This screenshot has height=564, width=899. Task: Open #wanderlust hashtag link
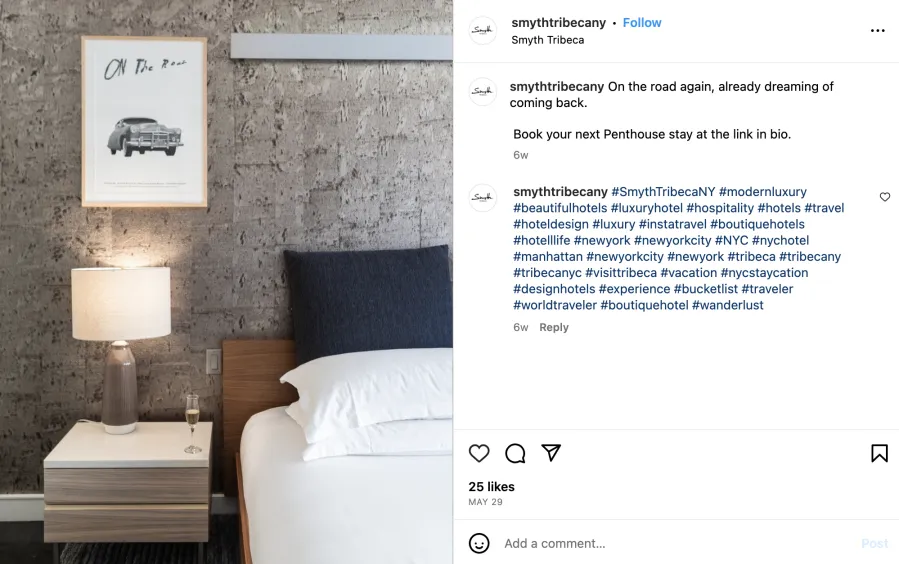coord(728,306)
